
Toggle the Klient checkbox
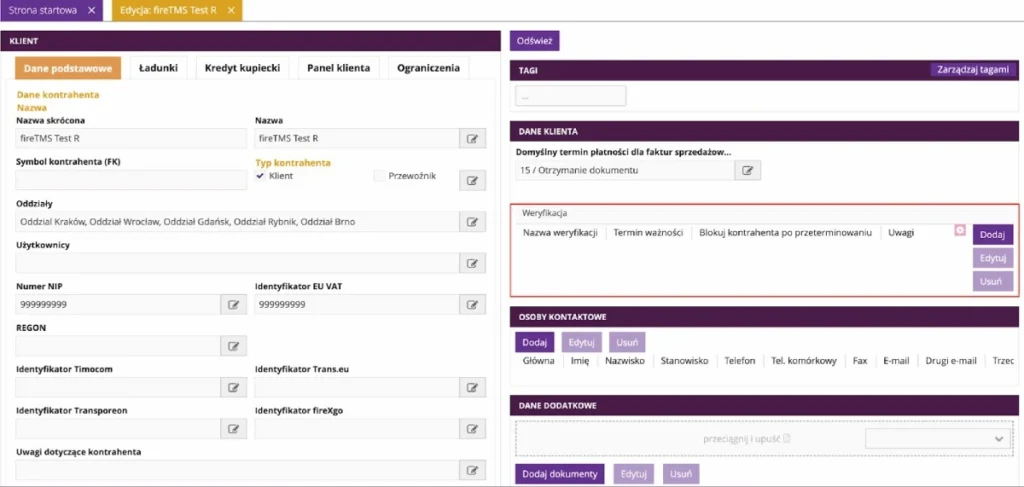pyautogui.click(x=260, y=176)
